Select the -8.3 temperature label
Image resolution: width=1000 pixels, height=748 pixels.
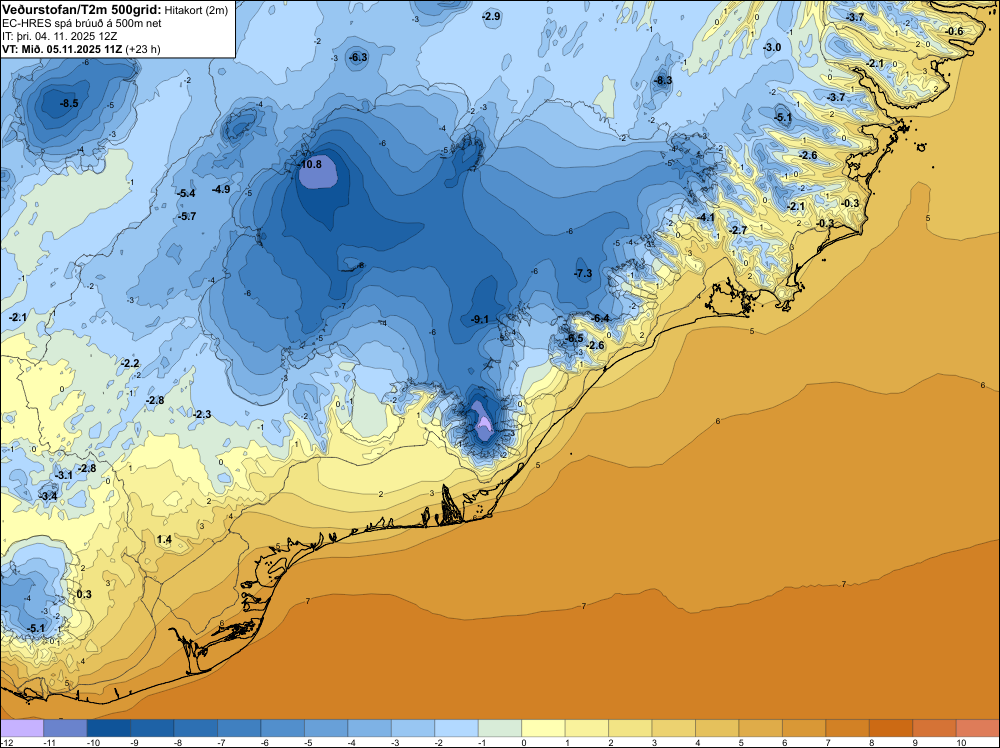(x=663, y=80)
